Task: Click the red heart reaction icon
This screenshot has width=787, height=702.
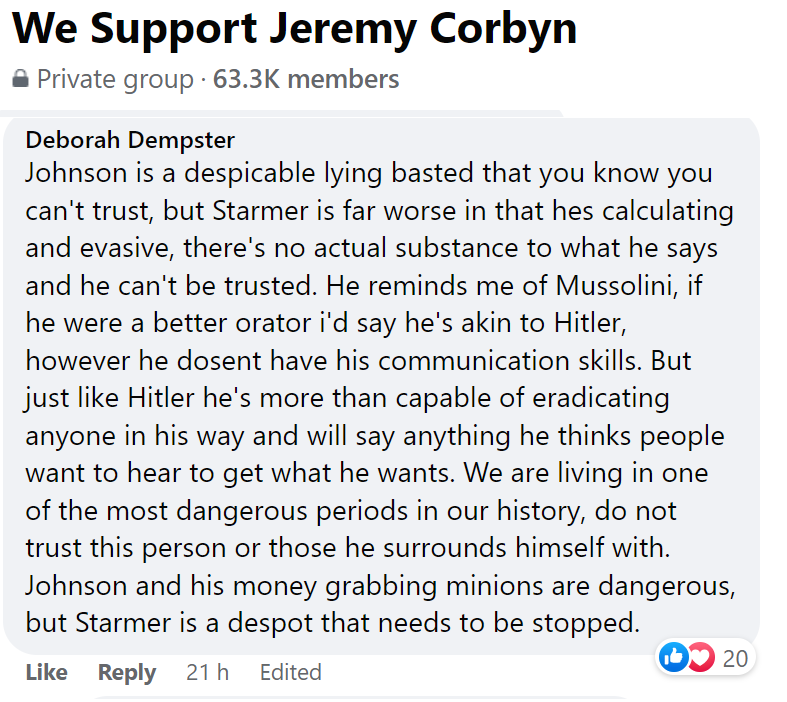Action: click(700, 658)
